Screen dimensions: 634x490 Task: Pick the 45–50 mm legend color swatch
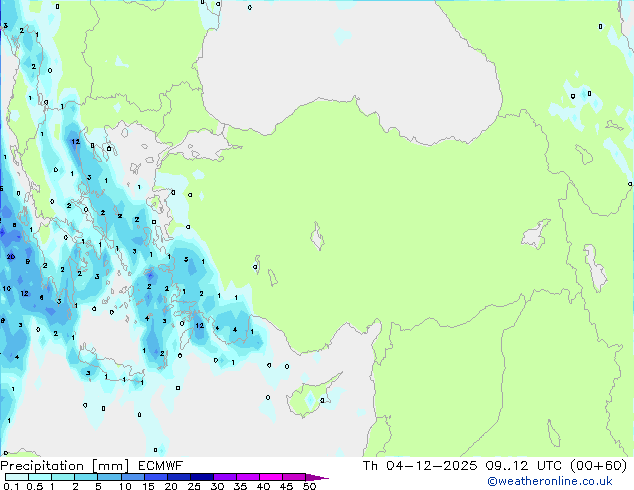[x=294, y=477]
